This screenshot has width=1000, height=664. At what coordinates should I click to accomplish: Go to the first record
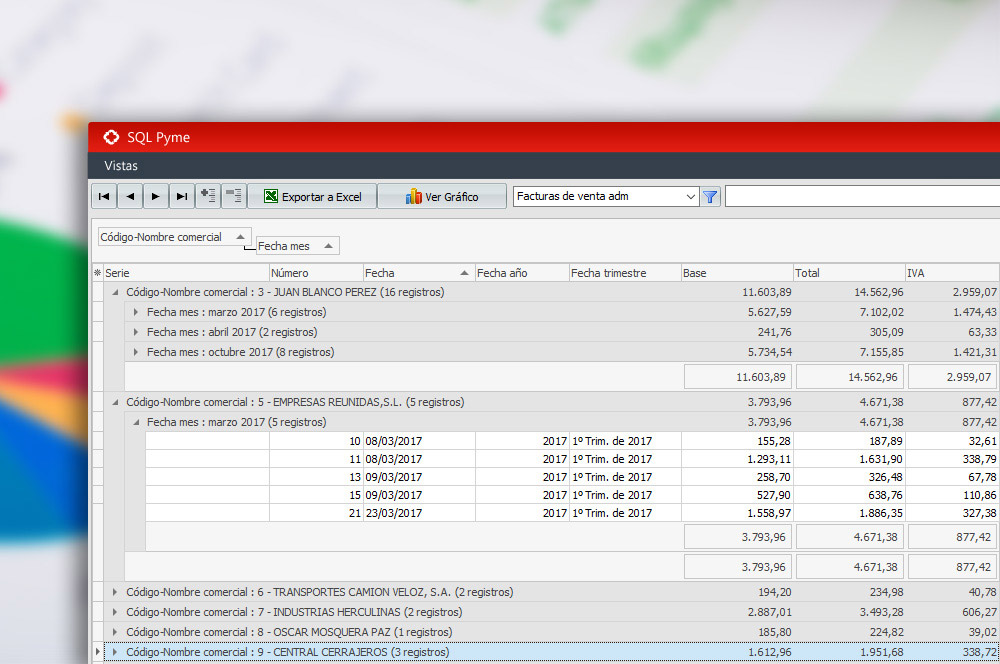[x=104, y=196]
